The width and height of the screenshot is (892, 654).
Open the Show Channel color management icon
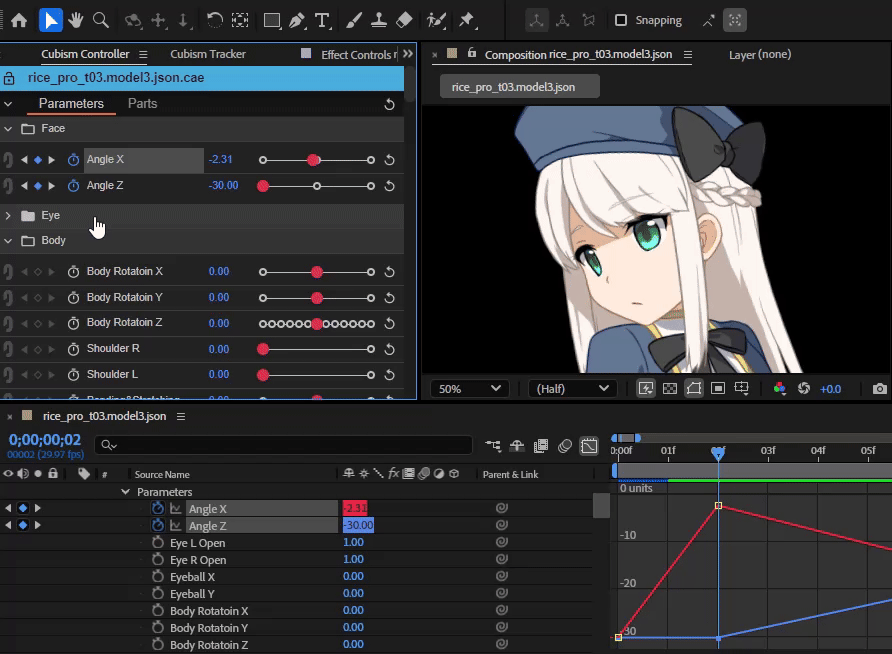tap(779, 389)
